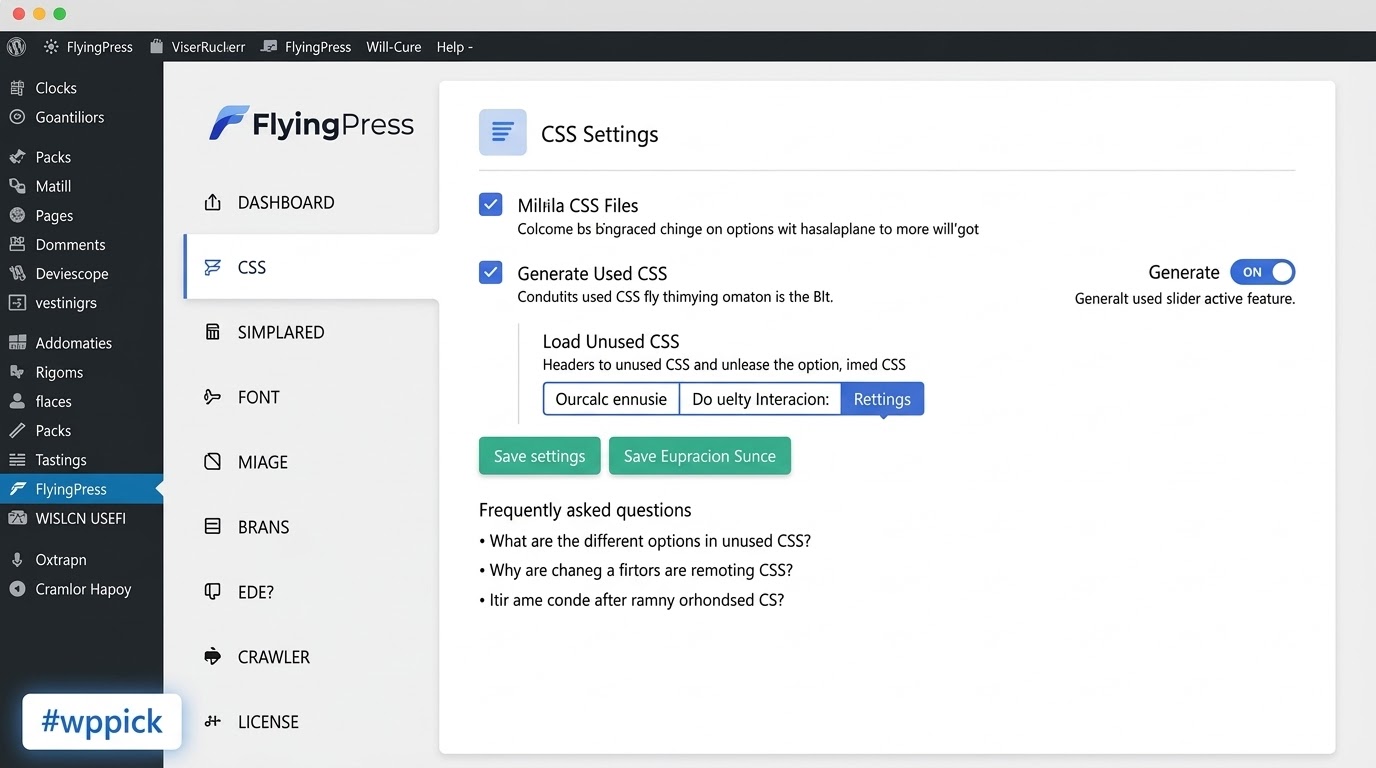Image resolution: width=1376 pixels, height=768 pixels.
Task: Click 'Generalt used slider active feature.' text
Action: (1185, 298)
